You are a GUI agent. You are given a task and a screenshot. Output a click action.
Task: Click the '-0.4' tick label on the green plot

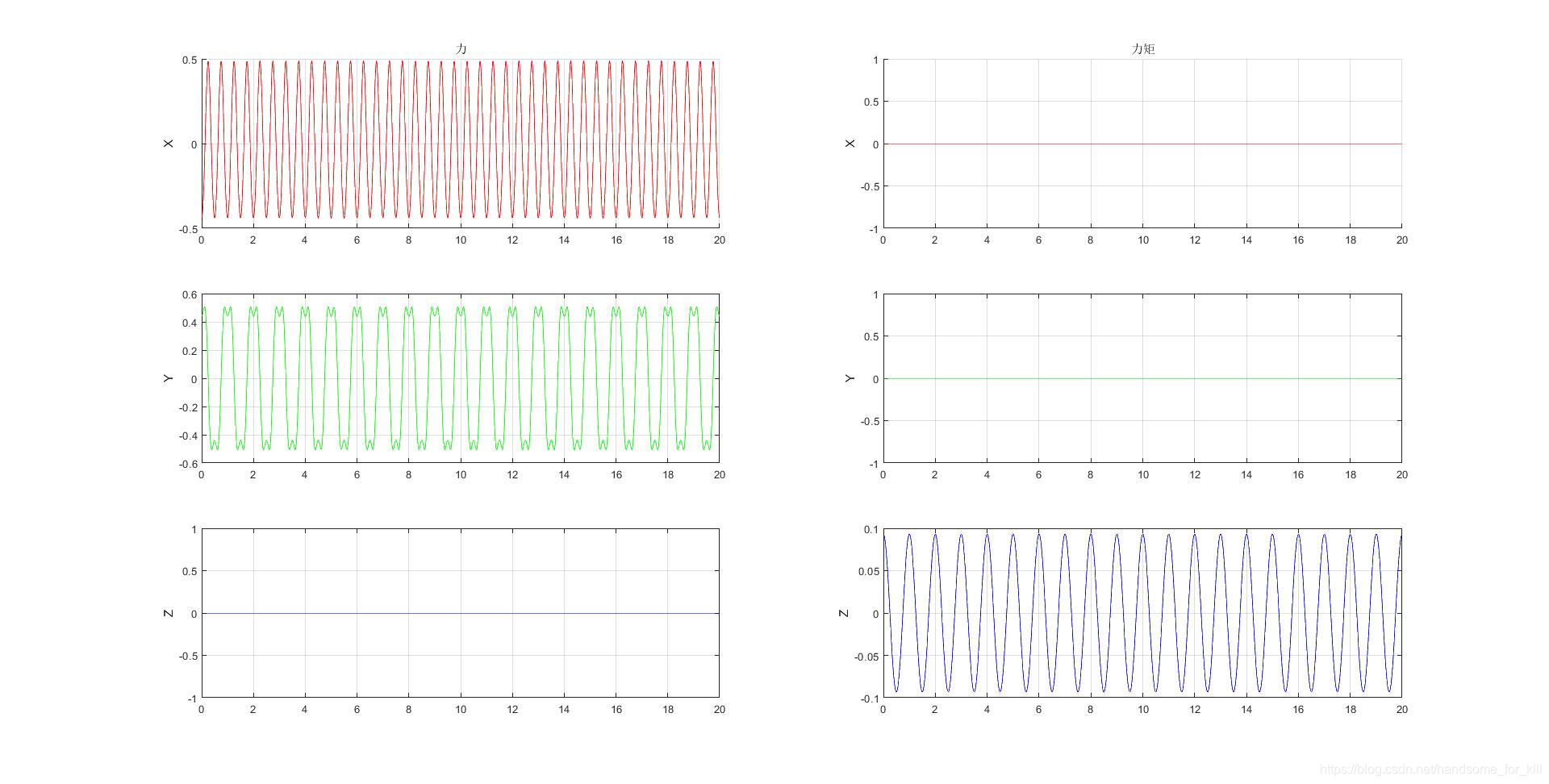[x=188, y=436]
